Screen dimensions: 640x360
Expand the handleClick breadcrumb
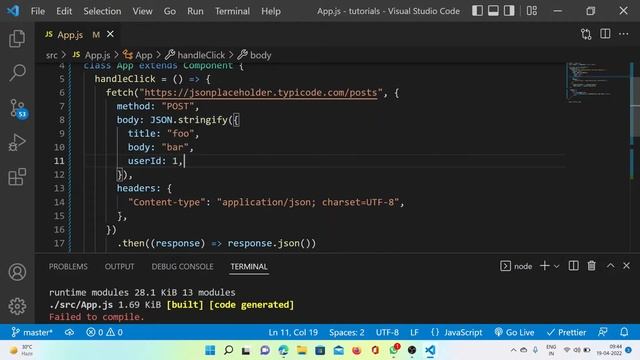(195, 55)
